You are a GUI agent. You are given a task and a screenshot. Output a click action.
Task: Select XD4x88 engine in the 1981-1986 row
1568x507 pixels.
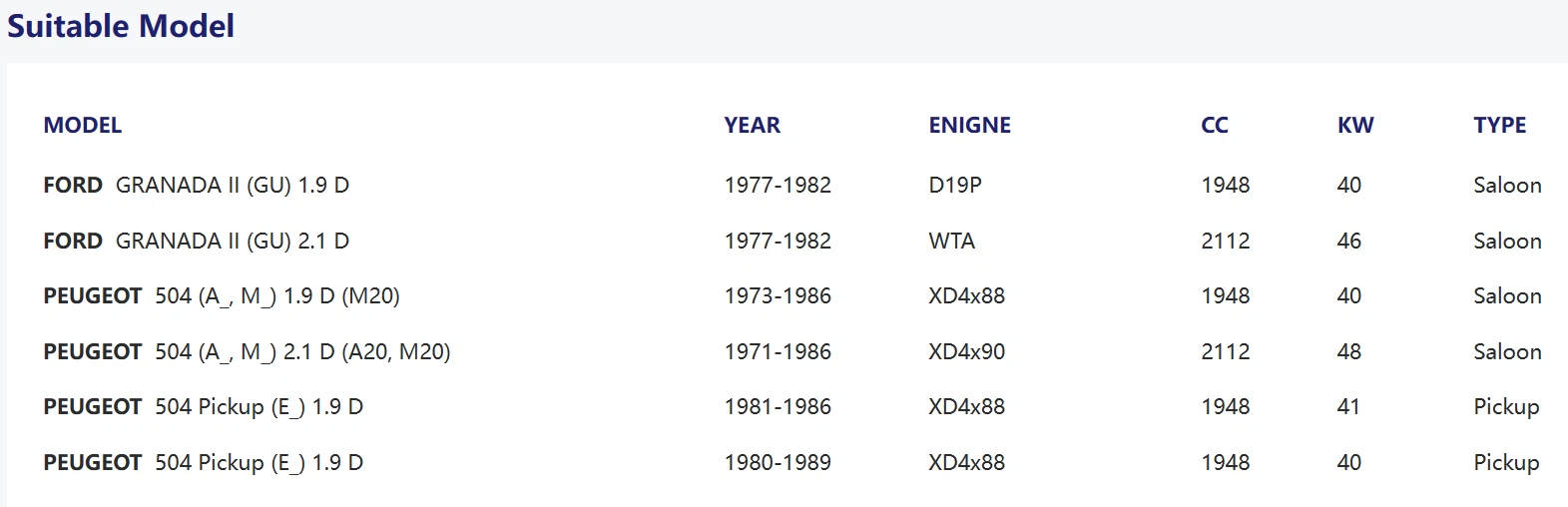click(x=967, y=407)
